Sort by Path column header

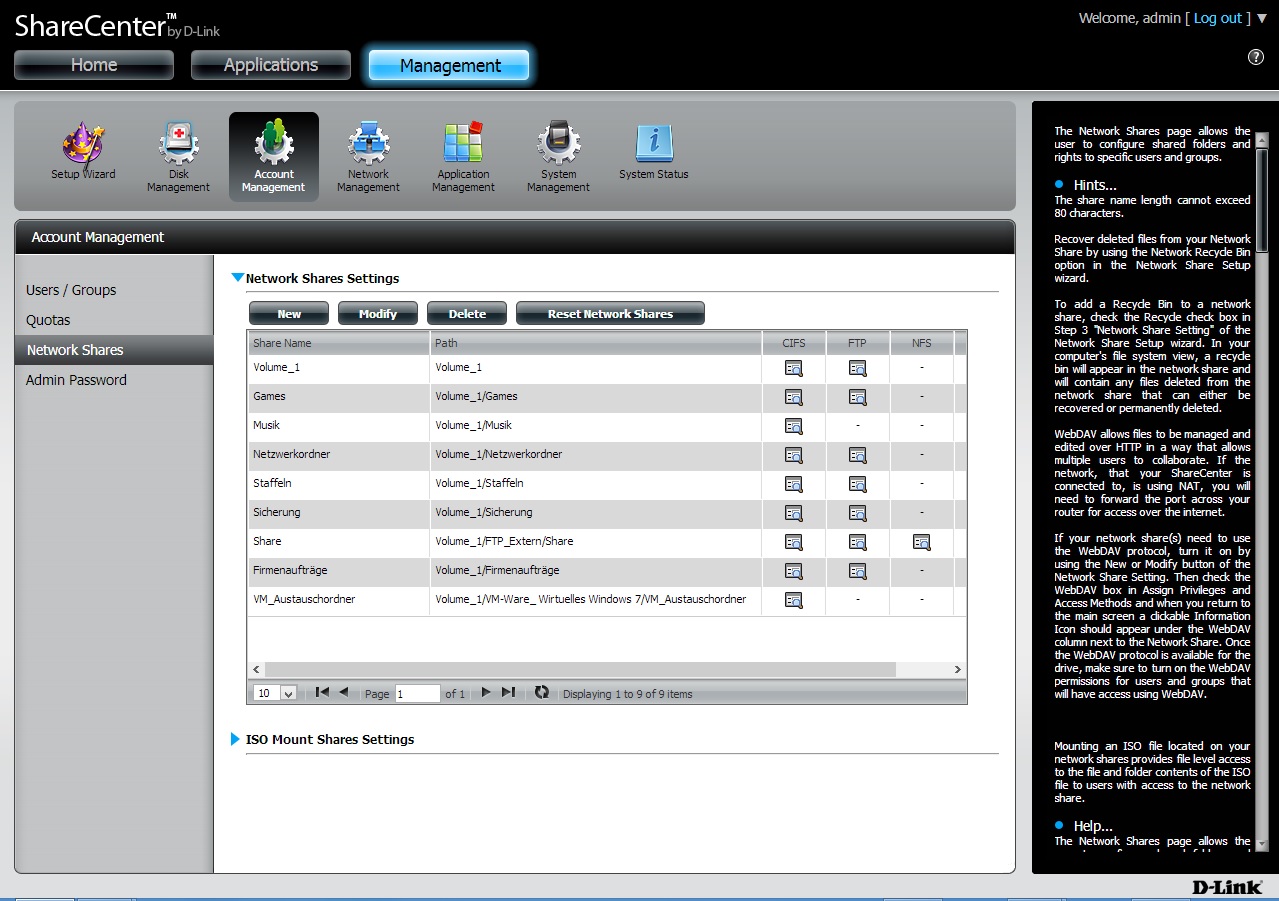tap(596, 343)
